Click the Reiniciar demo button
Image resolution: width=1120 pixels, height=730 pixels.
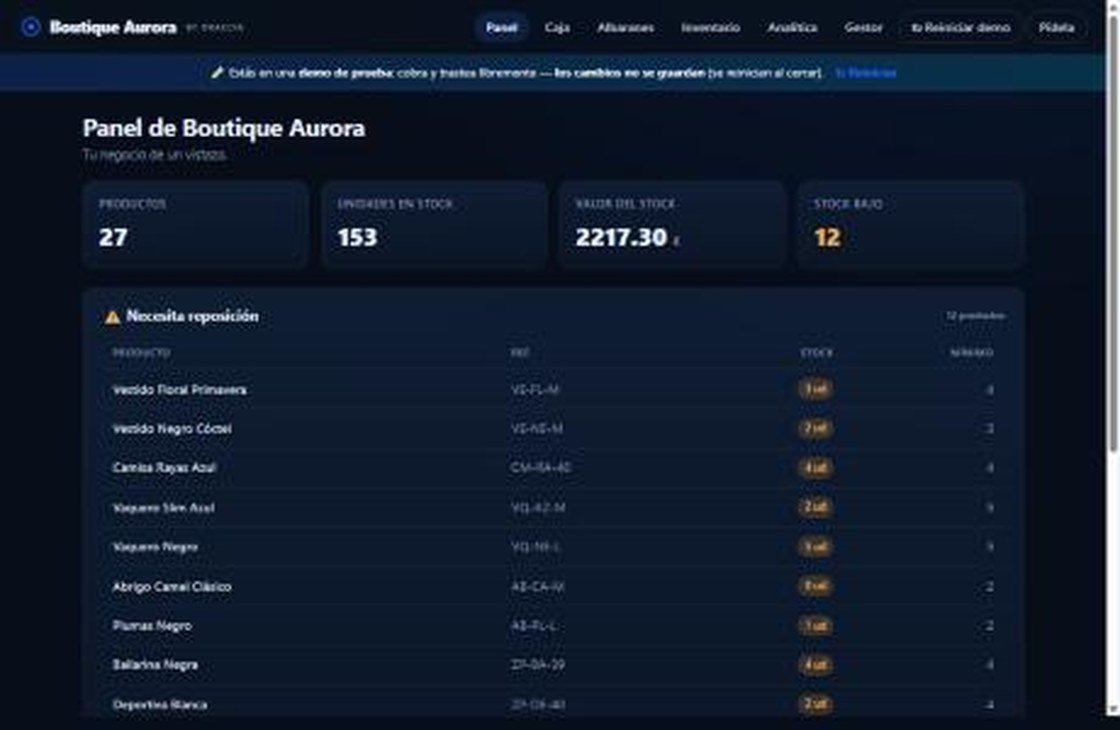tap(960, 28)
